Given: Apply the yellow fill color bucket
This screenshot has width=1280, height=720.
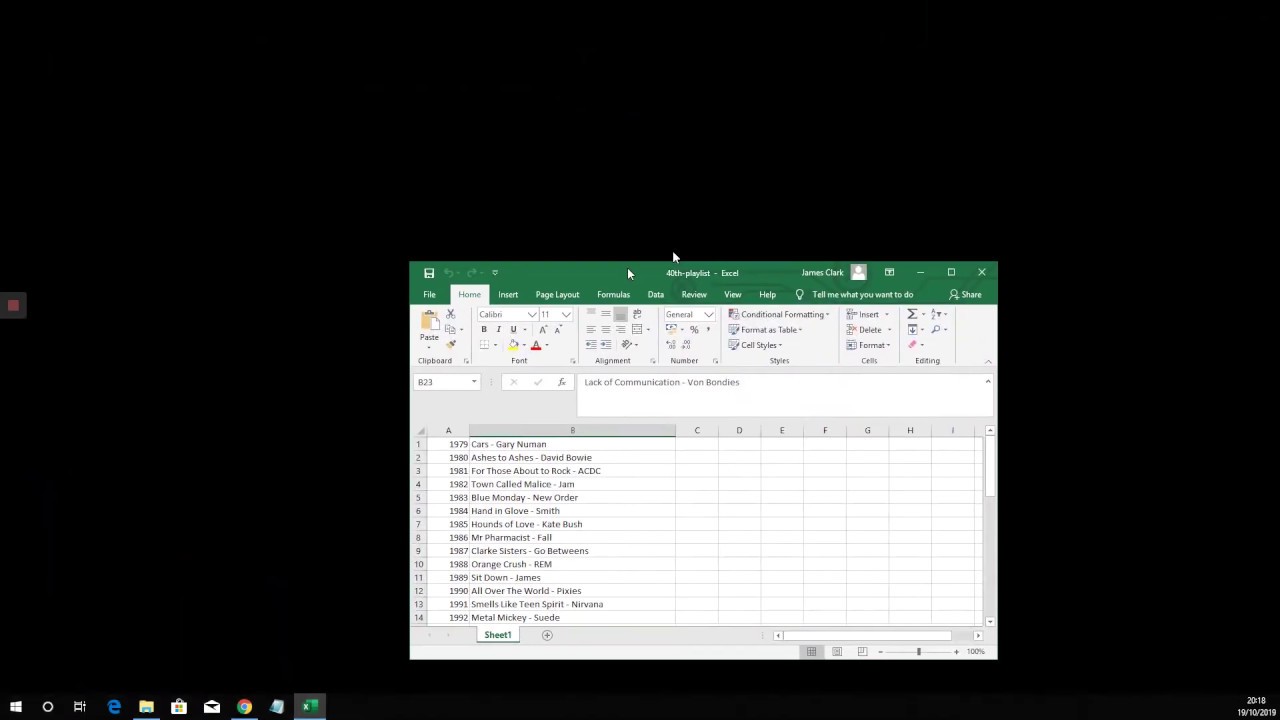Looking at the screenshot, I should [513, 344].
